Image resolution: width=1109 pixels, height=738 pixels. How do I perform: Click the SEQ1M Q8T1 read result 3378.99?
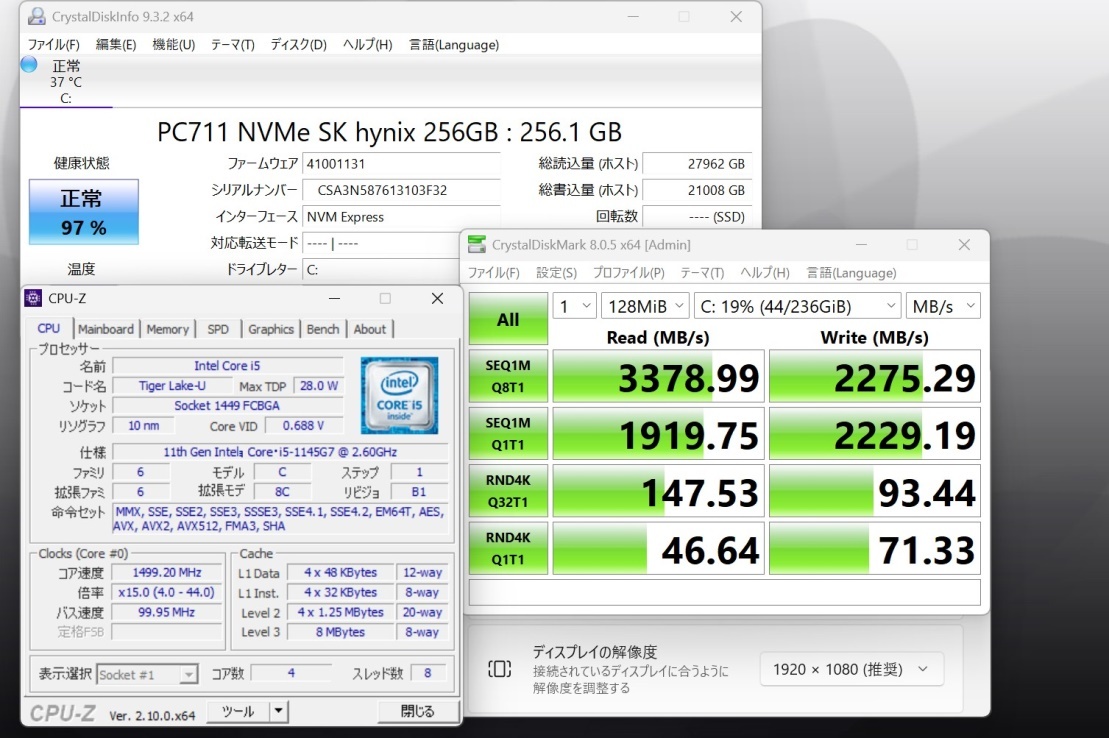[x=658, y=377]
